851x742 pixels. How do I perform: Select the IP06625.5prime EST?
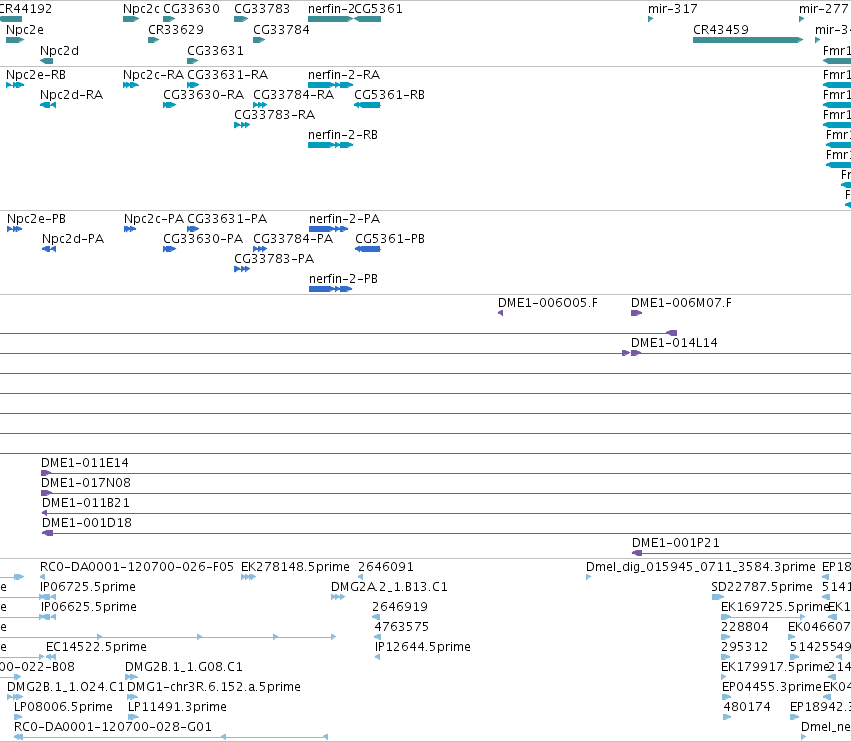48,617
